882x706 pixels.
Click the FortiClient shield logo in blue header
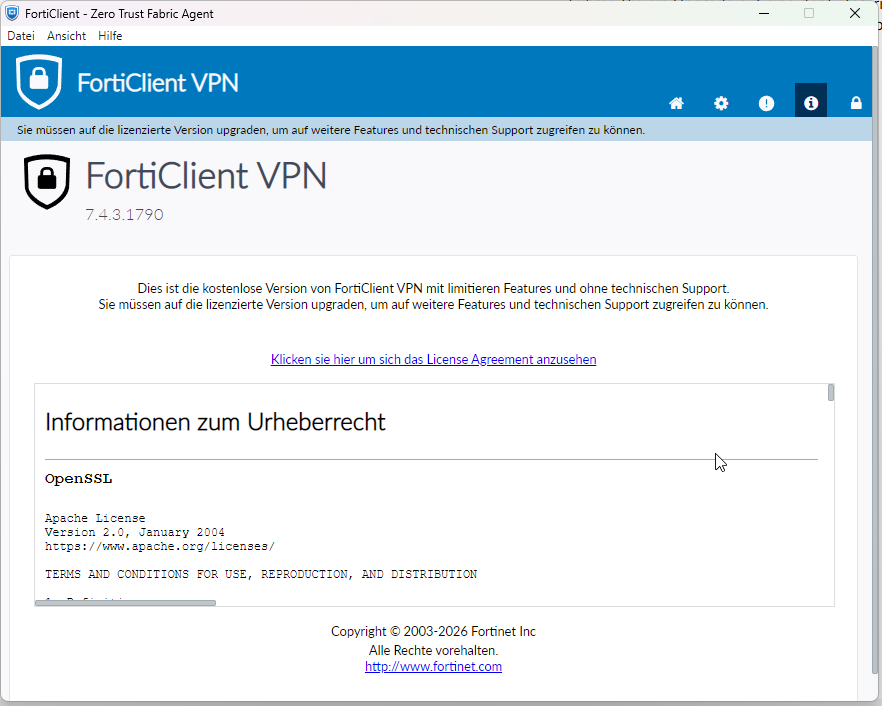pyautogui.click(x=39, y=82)
